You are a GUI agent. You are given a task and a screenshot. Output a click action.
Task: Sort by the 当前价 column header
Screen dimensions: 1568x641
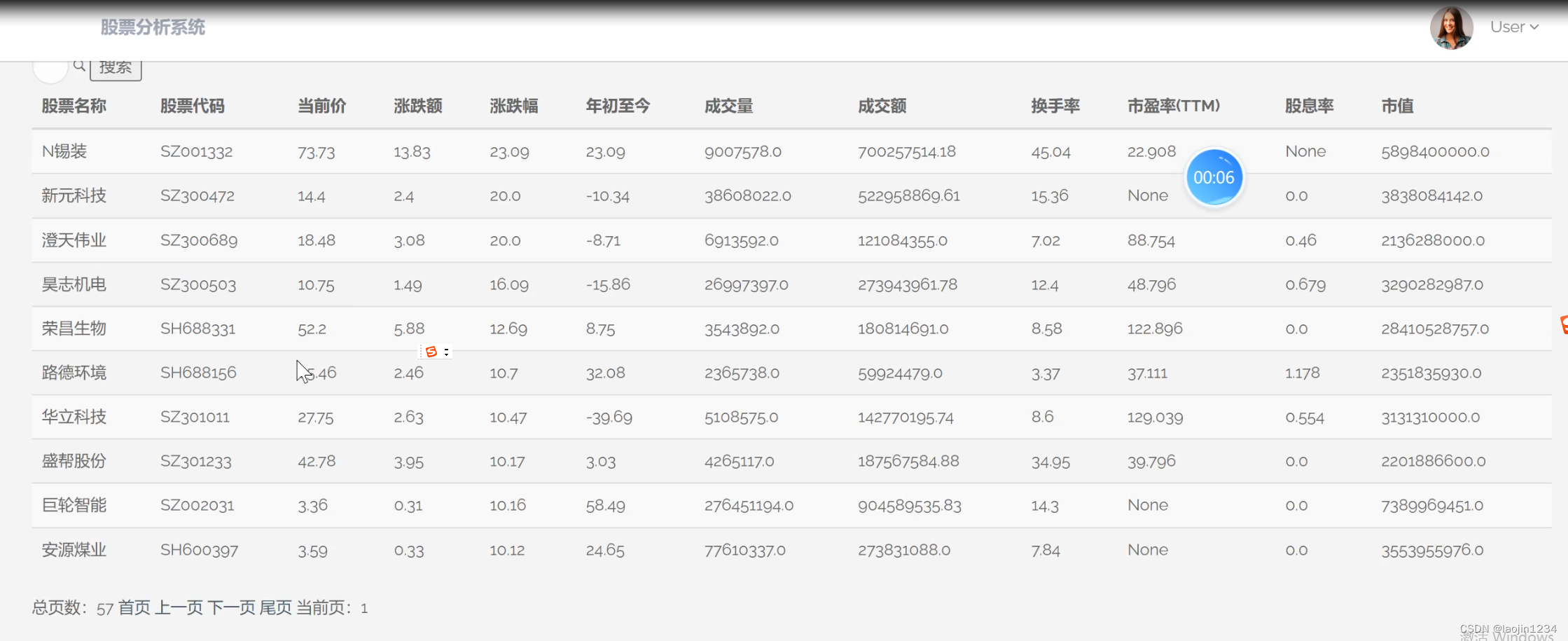[322, 106]
